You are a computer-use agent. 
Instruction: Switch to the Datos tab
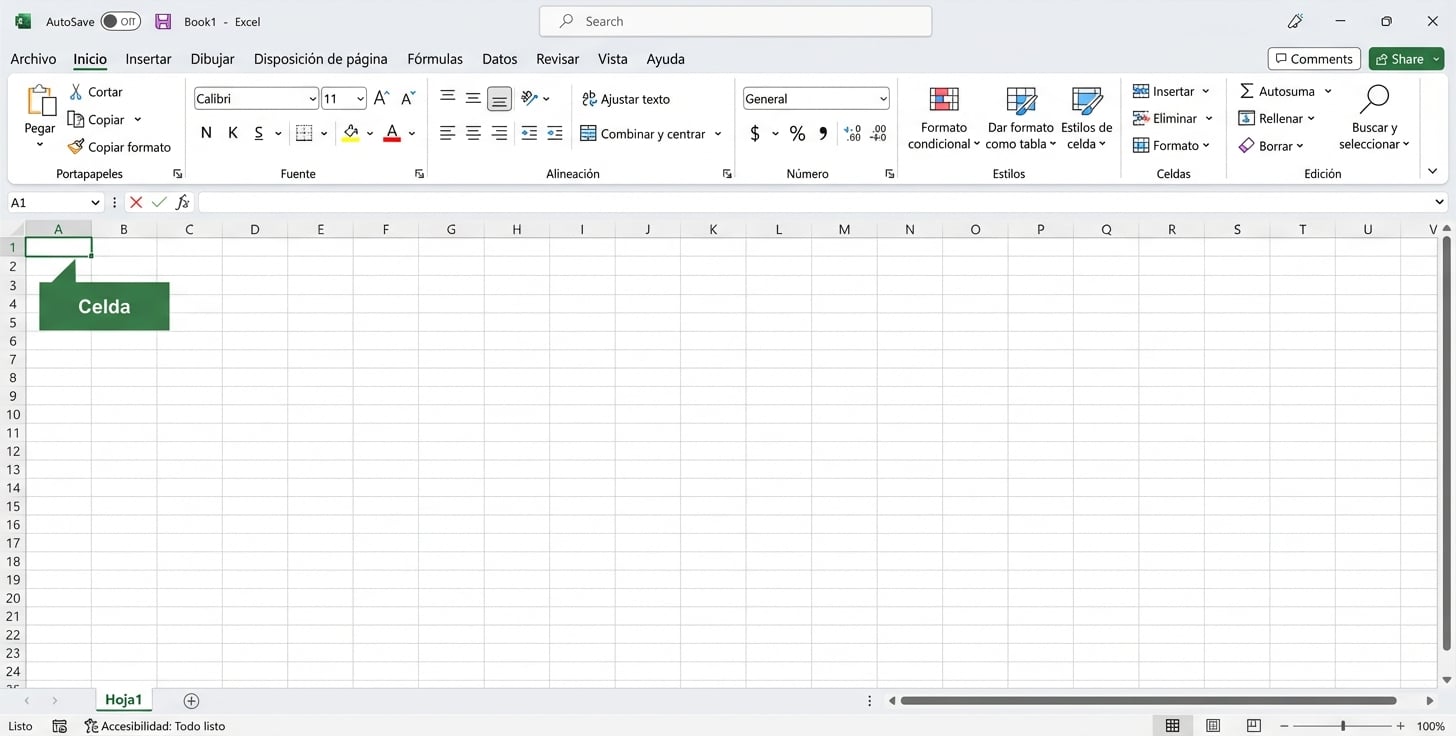click(x=499, y=59)
